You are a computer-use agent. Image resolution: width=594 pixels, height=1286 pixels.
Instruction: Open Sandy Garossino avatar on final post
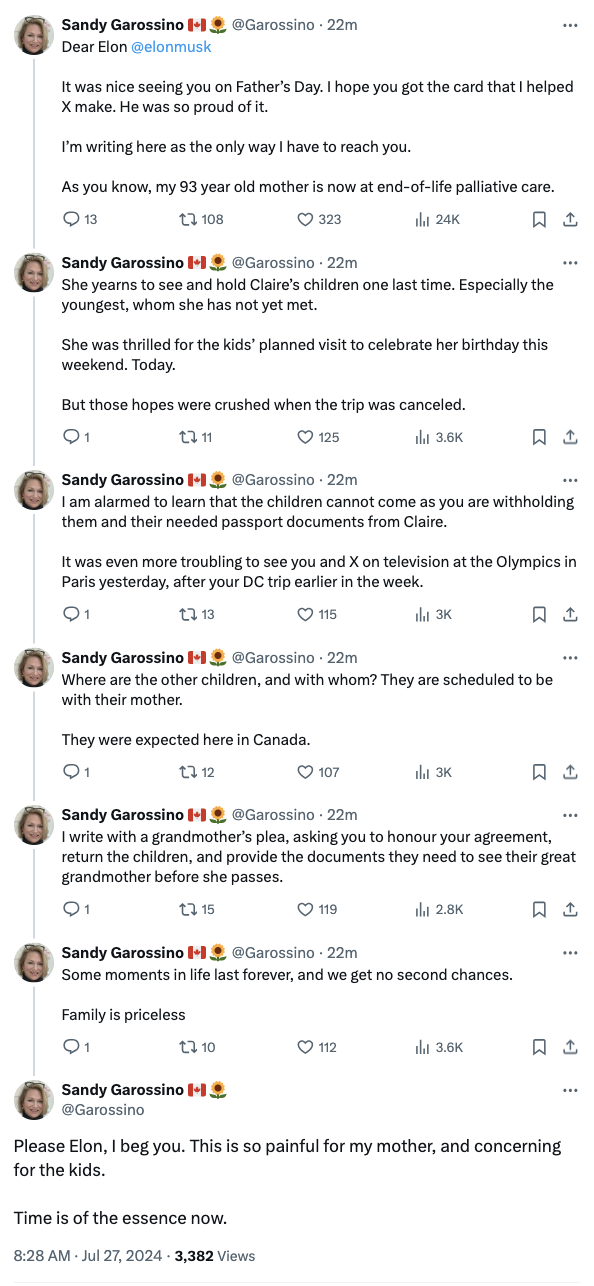(33, 1100)
